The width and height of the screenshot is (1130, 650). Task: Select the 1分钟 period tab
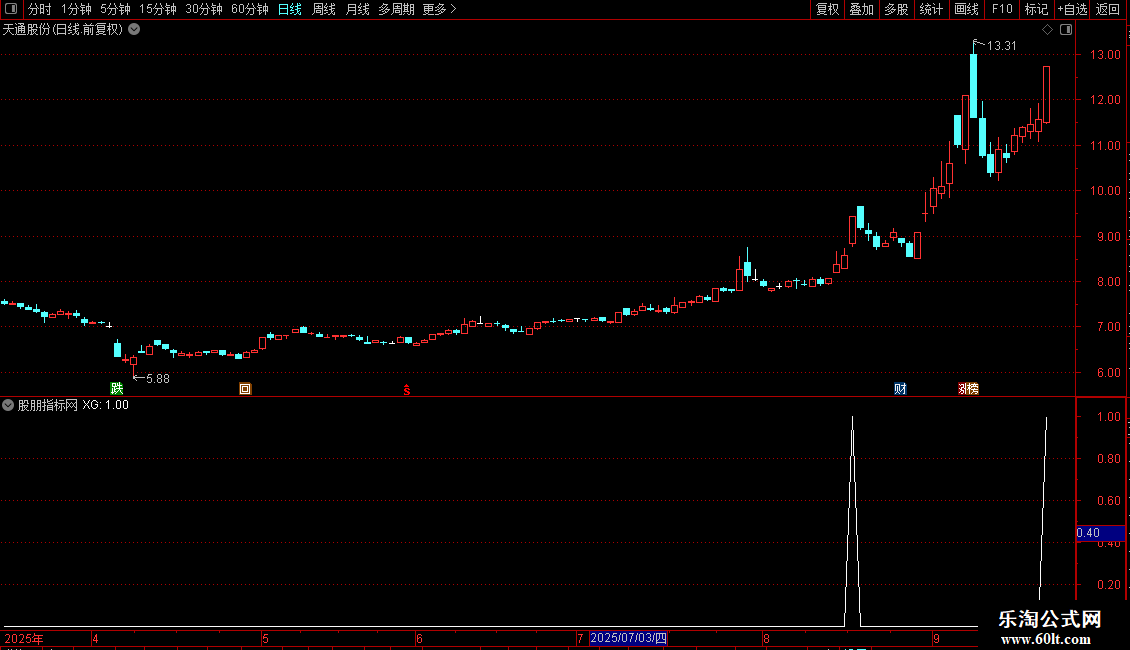tap(76, 9)
